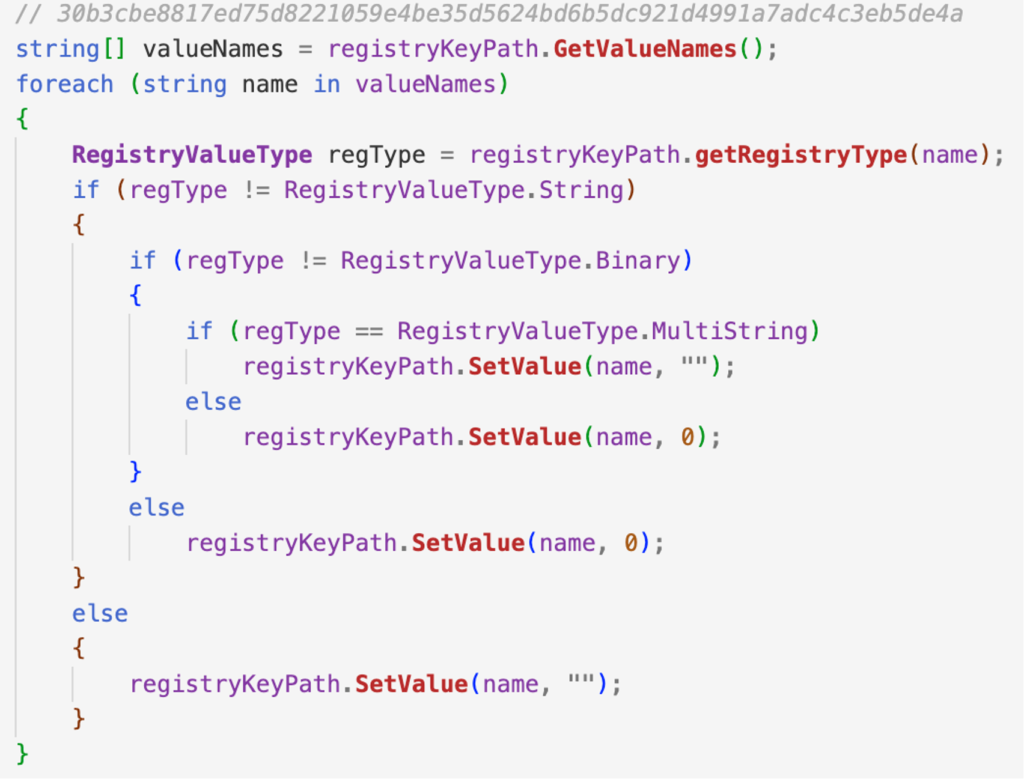Click SetValue directly under the MultiString check
This screenshot has width=1024, height=779.
[524, 366]
